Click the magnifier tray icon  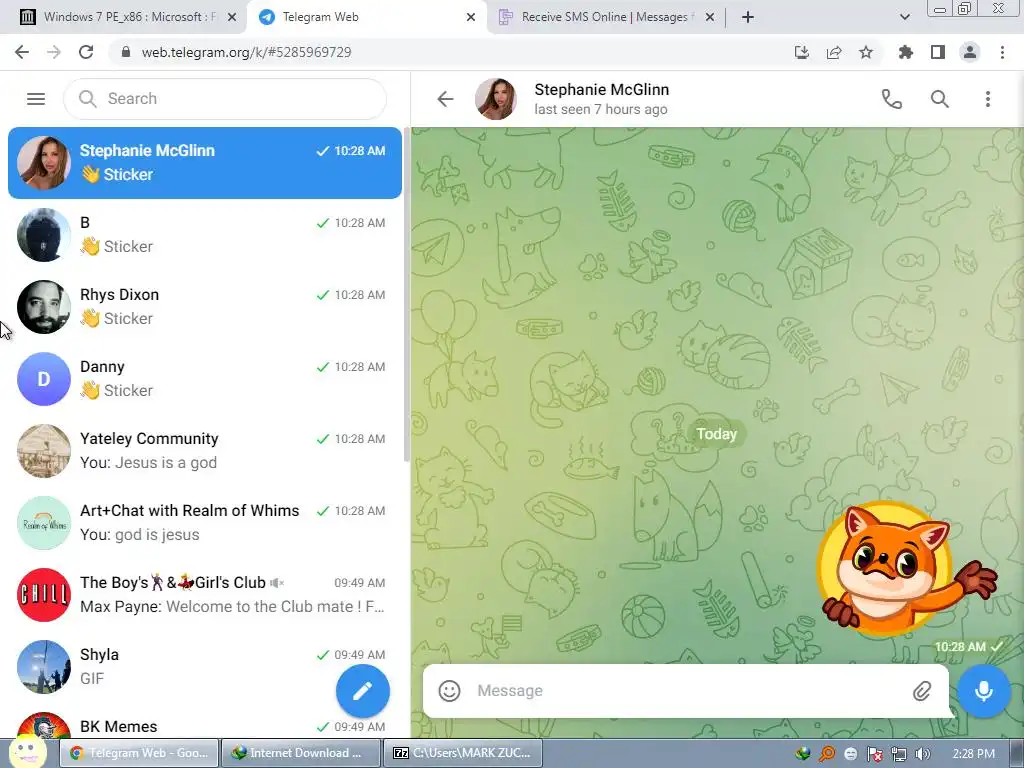click(827, 754)
